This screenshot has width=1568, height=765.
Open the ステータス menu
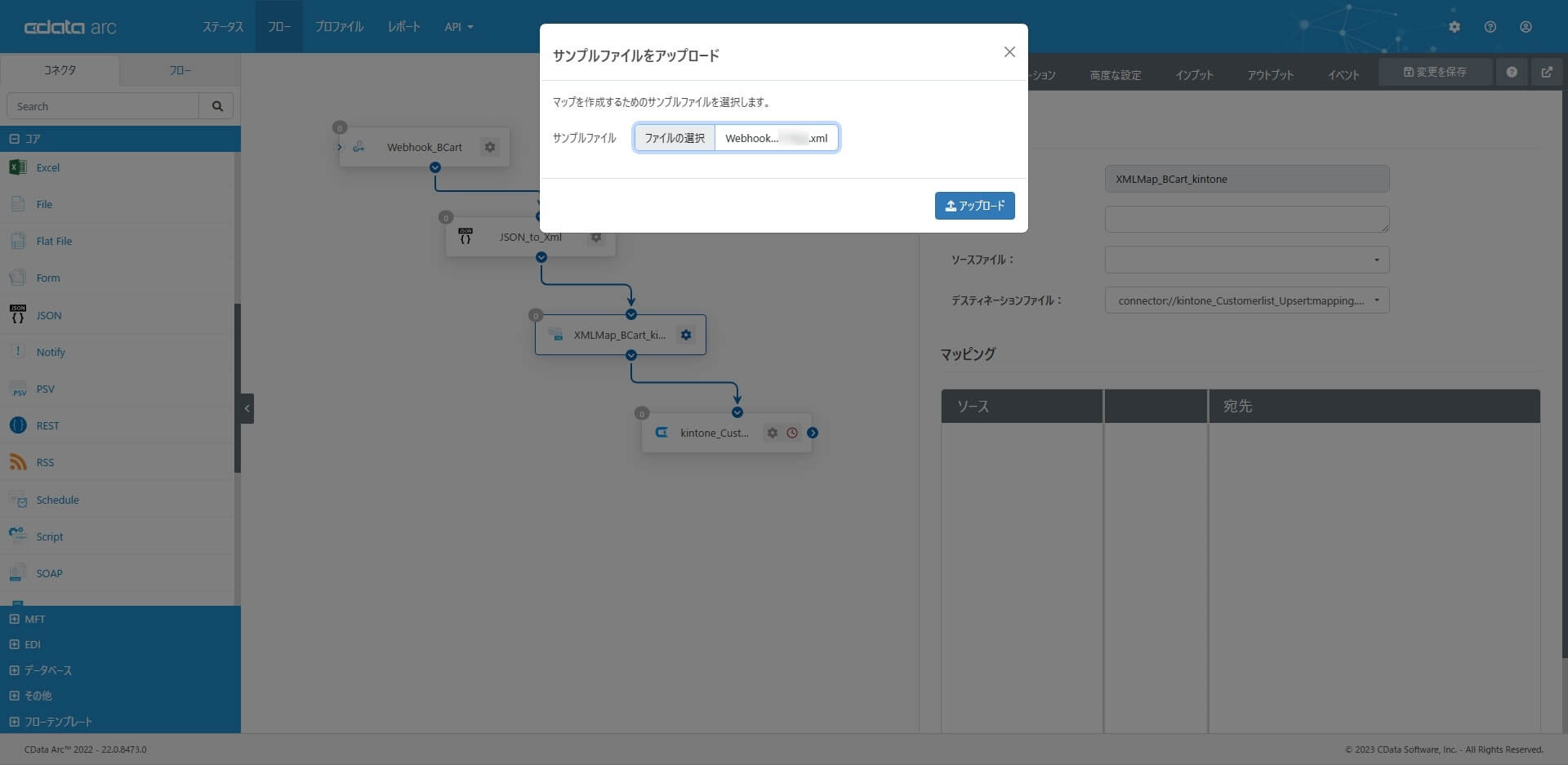tap(223, 27)
